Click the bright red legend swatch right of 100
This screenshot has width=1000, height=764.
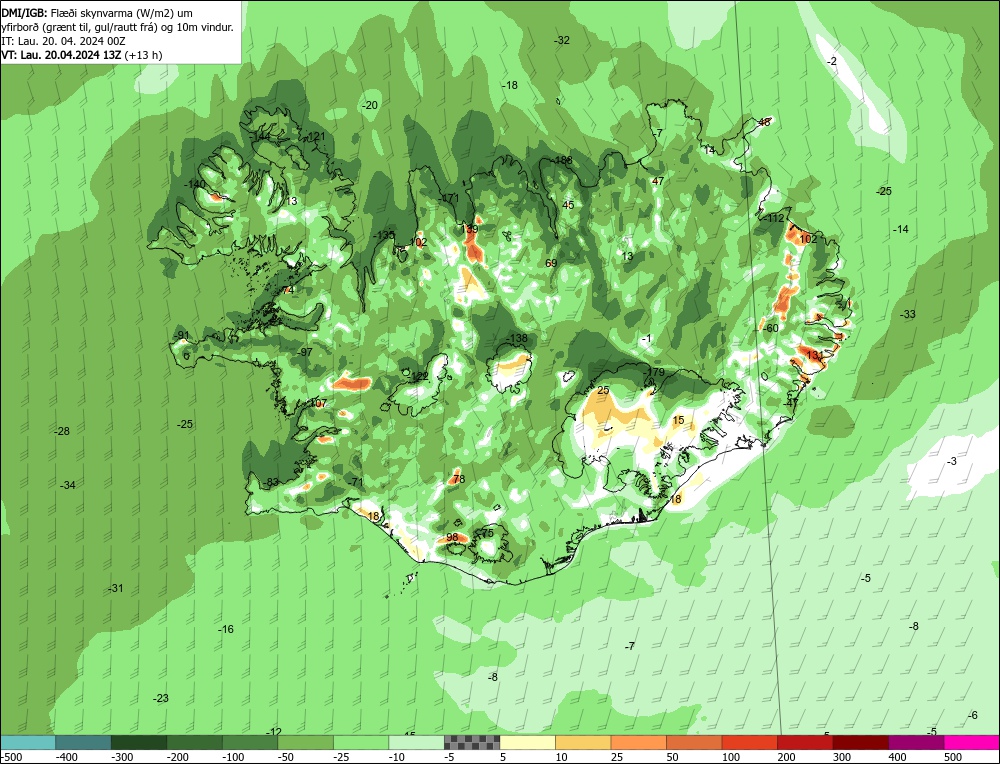(749, 742)
